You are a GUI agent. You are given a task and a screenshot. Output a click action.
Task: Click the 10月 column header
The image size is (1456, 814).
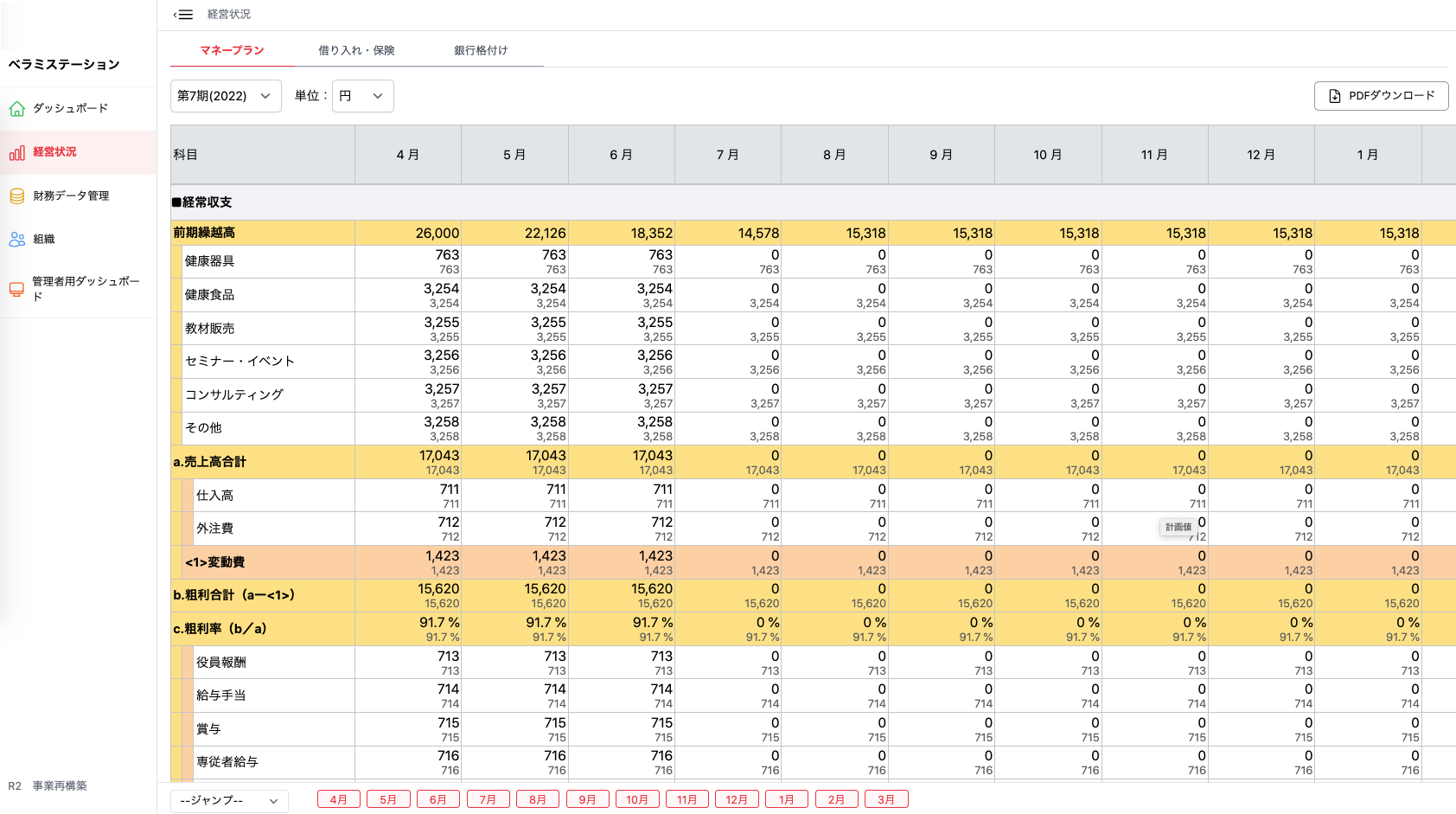(x=1047, y=155)
